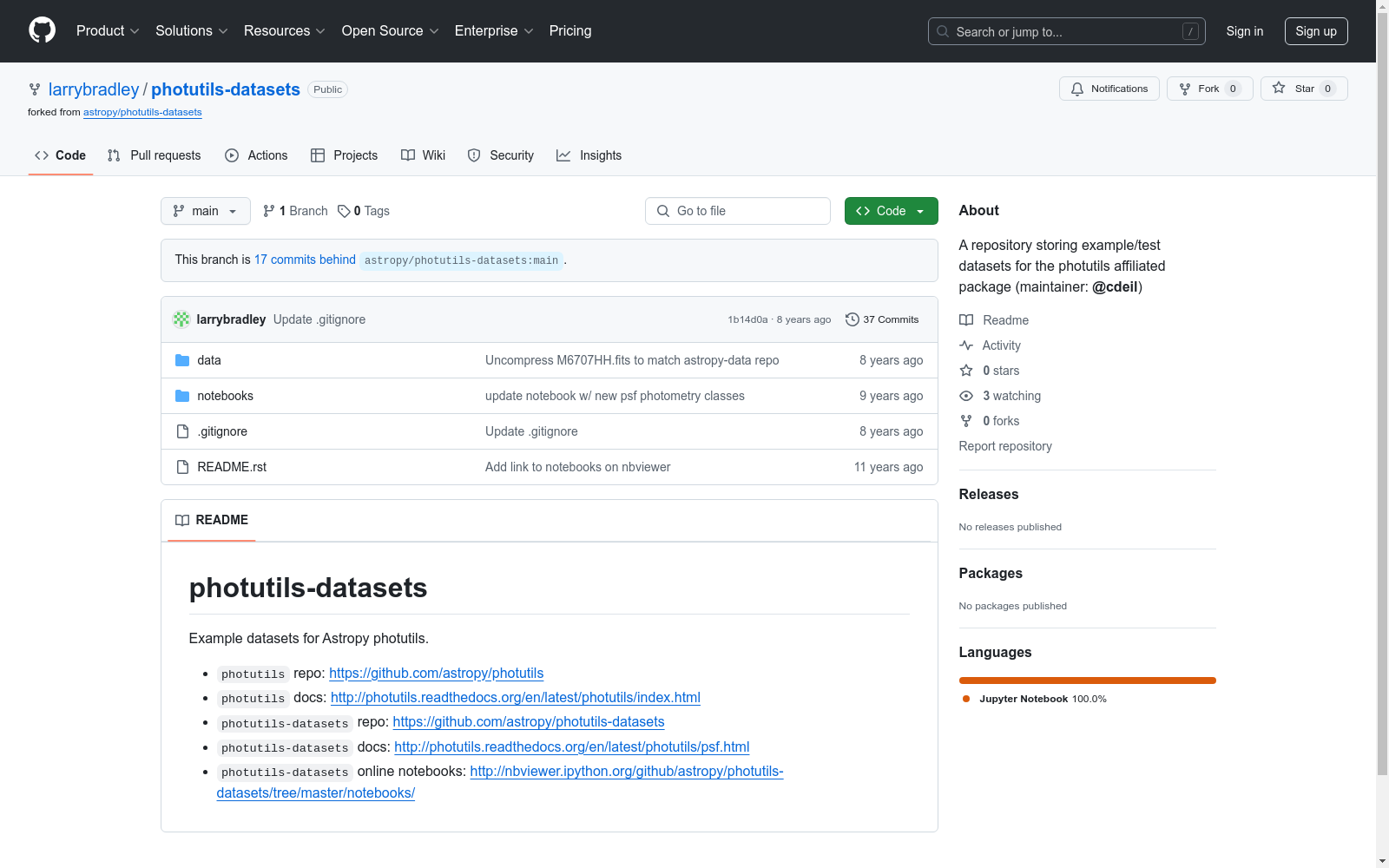Click the magnifier icon in Go to file

(663, 211)
